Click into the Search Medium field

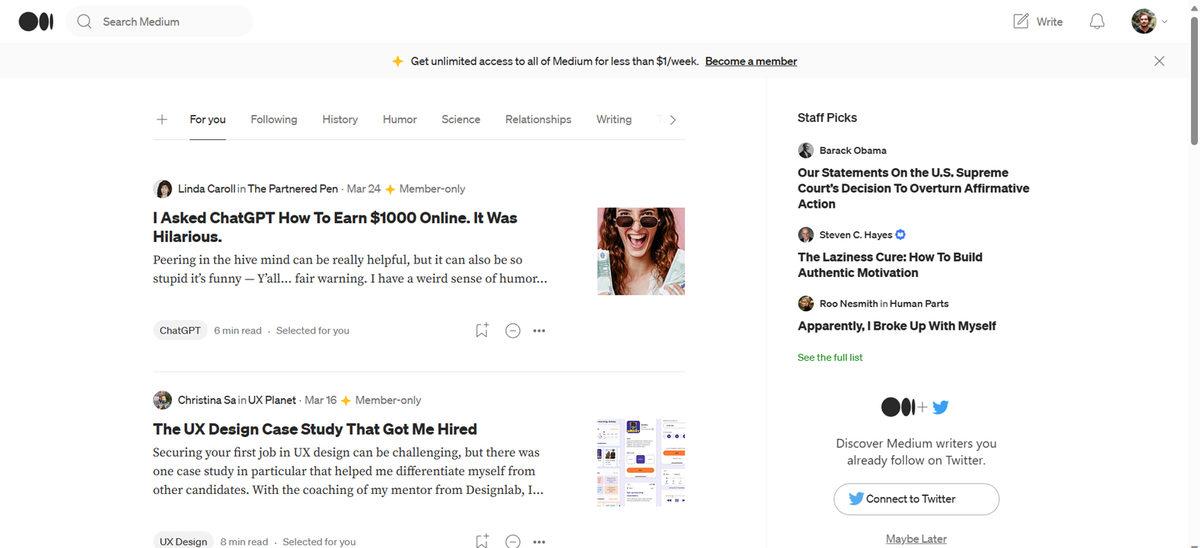coord(170,21)
